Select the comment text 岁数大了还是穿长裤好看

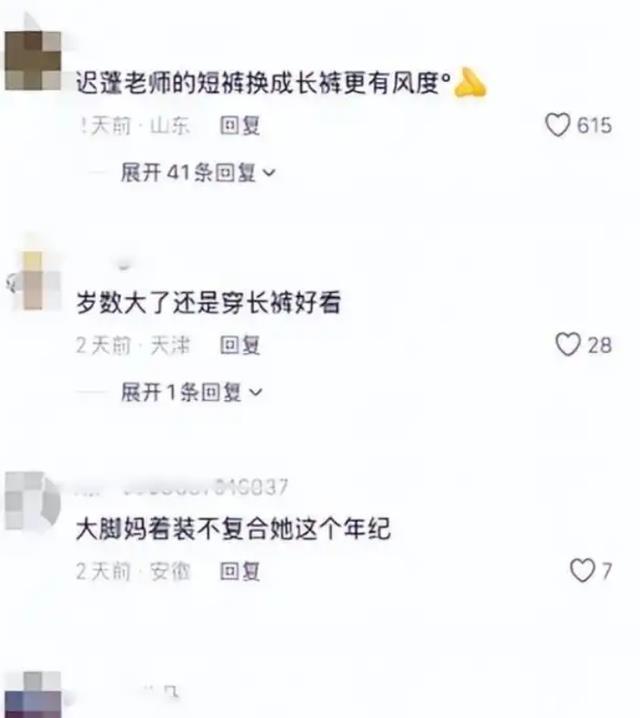tap(208, 303)
